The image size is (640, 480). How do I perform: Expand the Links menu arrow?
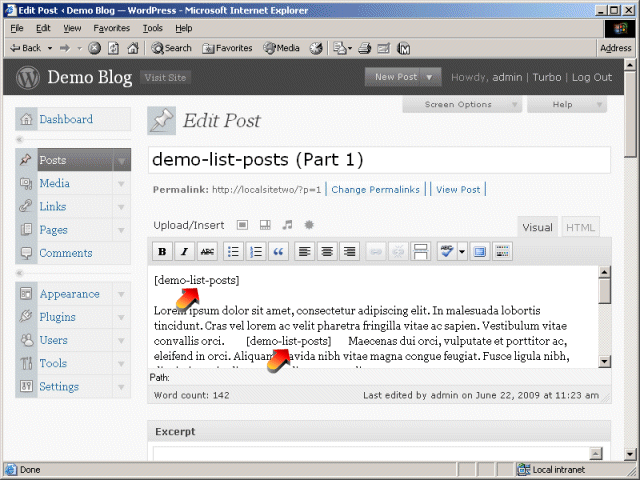[x=121, y=207]
